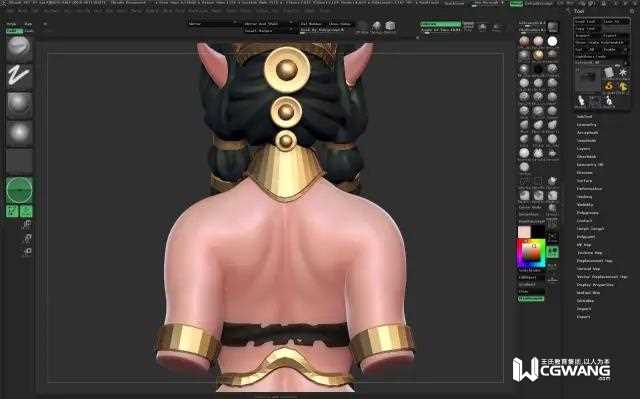The image size is (640, 399).
Task: Open the Display Properties subpalette
Action: [595, 285]
